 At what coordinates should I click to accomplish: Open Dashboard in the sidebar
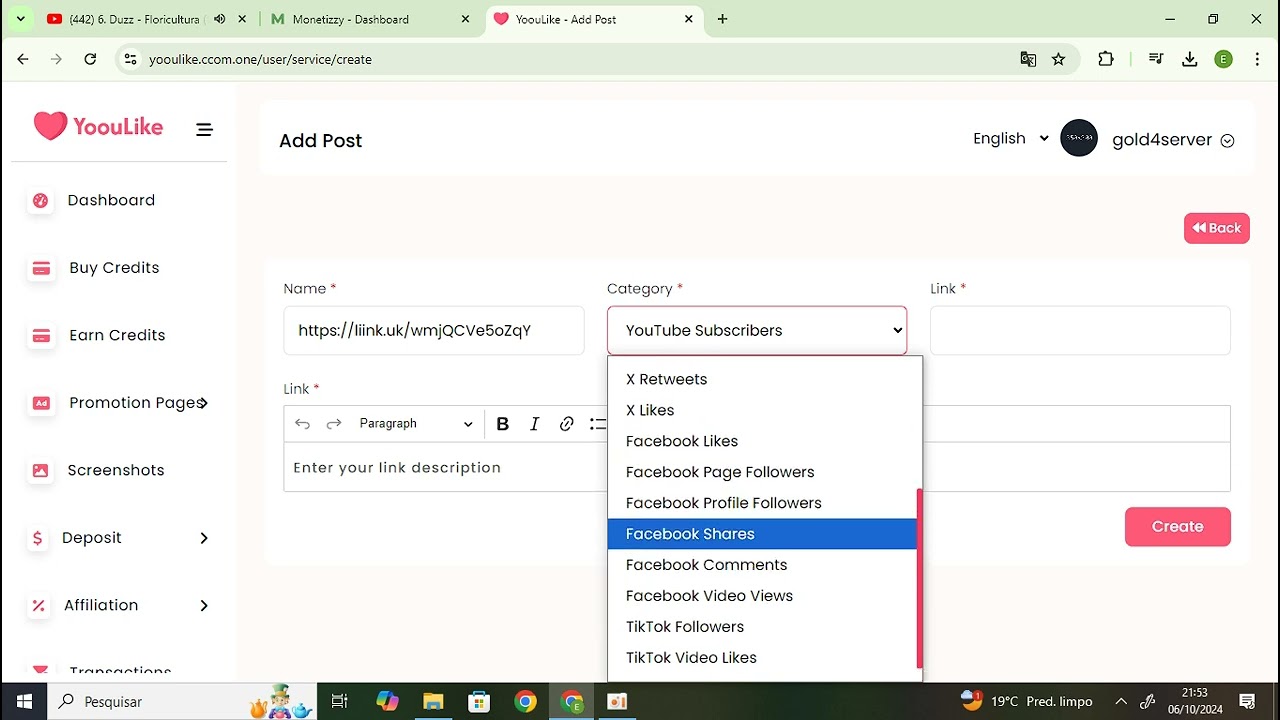[x=111, y=200]
